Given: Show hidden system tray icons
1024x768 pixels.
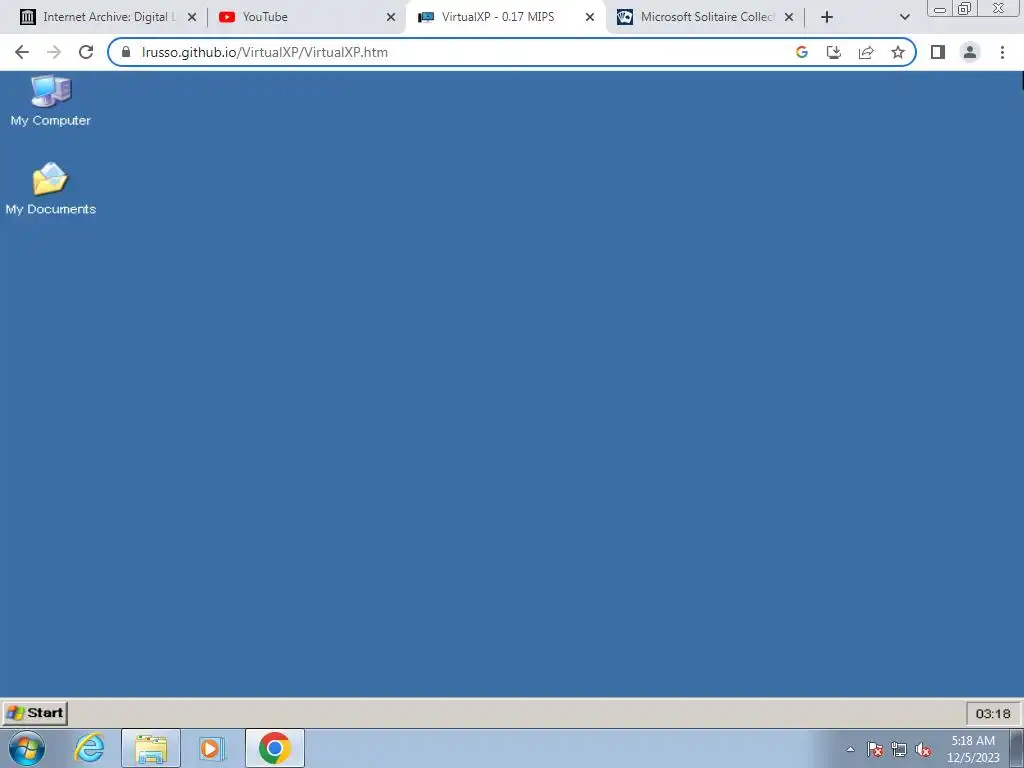Looking at the screenshot, I should (850, 749).
